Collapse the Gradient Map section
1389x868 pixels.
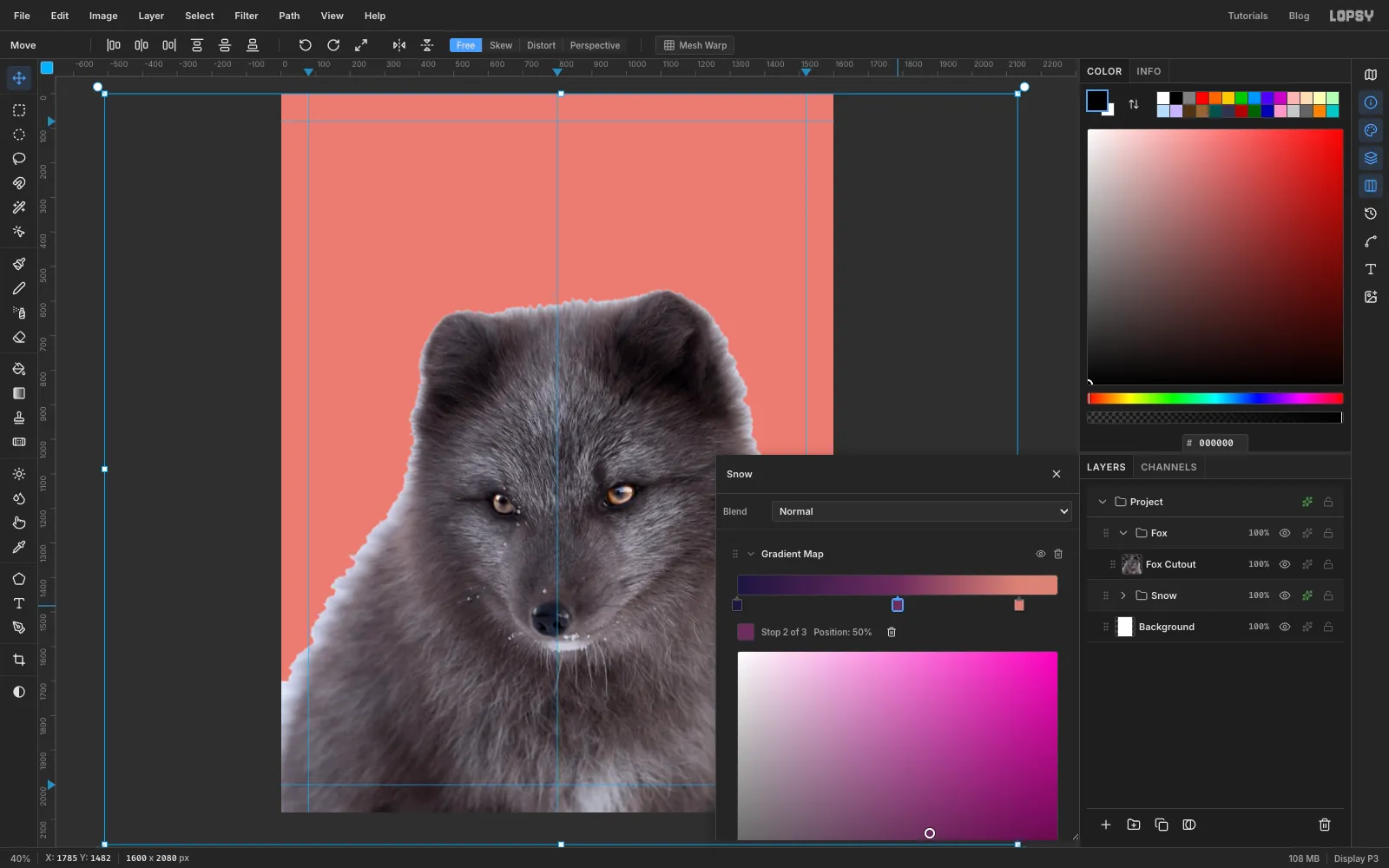tap(751, 554)
